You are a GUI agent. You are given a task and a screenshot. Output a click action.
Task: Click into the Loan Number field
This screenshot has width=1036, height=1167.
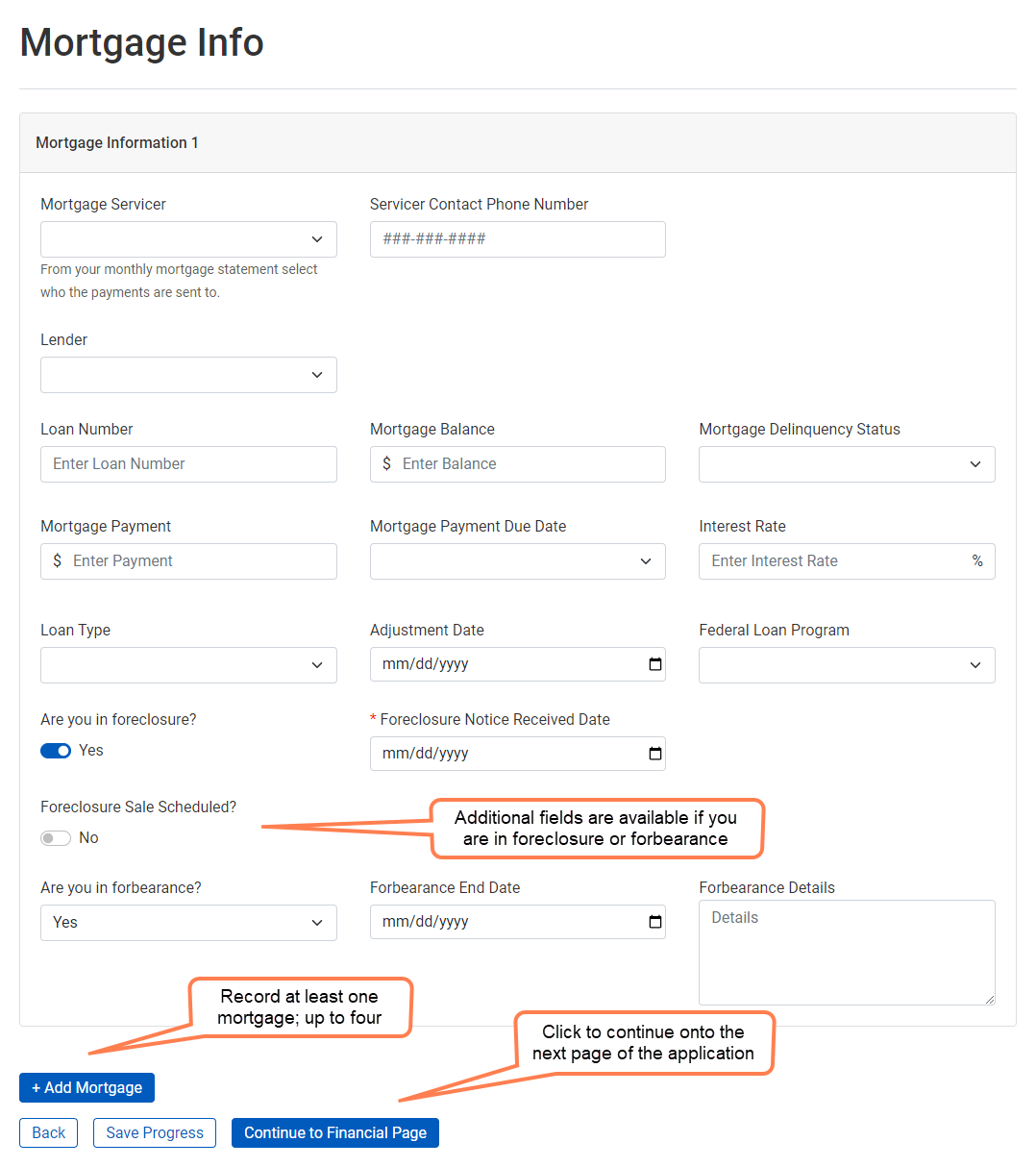[188, 464]
